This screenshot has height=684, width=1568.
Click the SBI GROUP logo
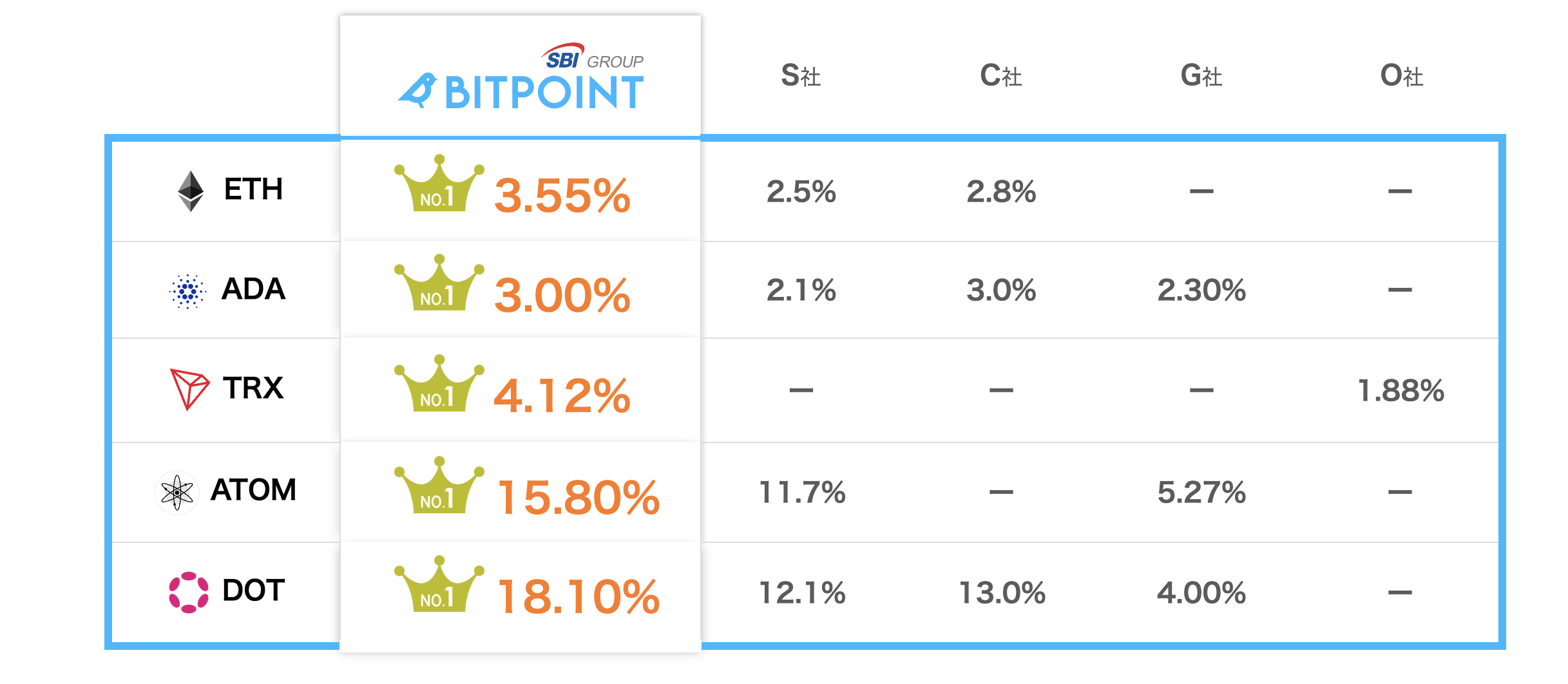[593, 58]
